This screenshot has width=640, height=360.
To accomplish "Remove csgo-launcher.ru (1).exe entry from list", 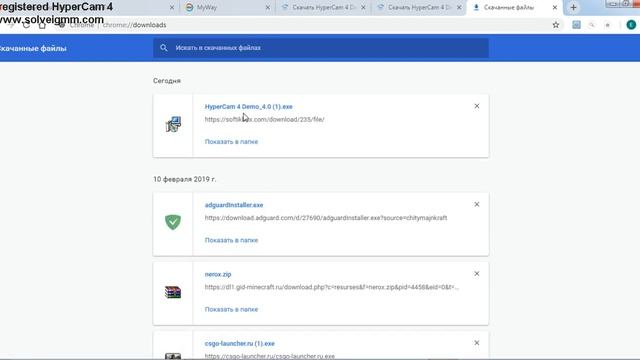I will 477,343.
